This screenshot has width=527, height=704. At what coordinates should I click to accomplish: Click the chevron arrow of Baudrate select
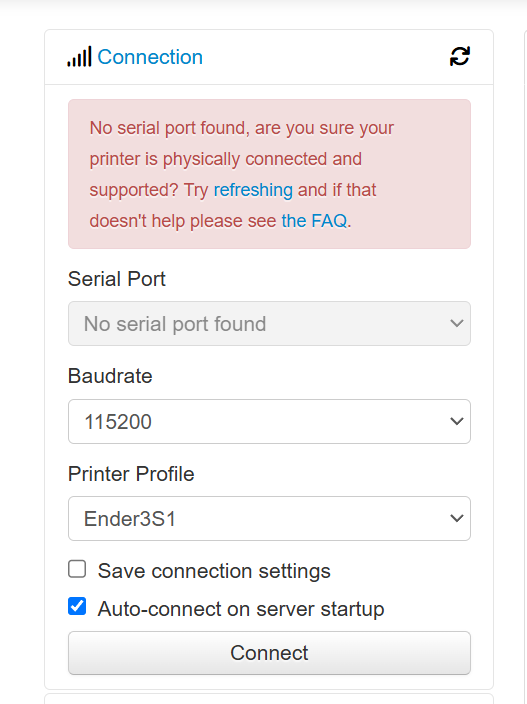(457, 421)
